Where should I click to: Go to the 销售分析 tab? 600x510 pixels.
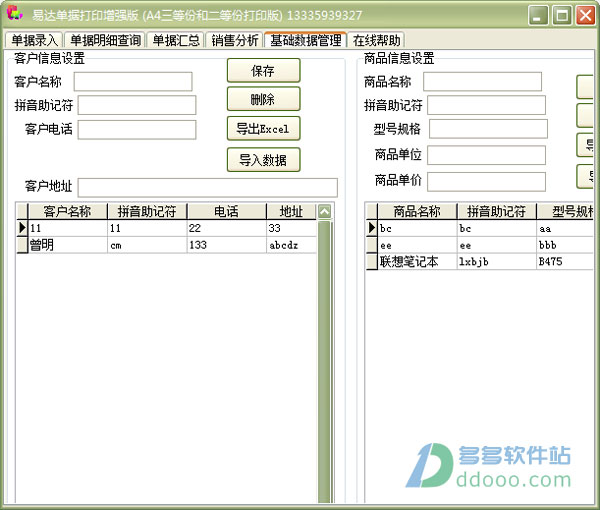pos(234,40)
